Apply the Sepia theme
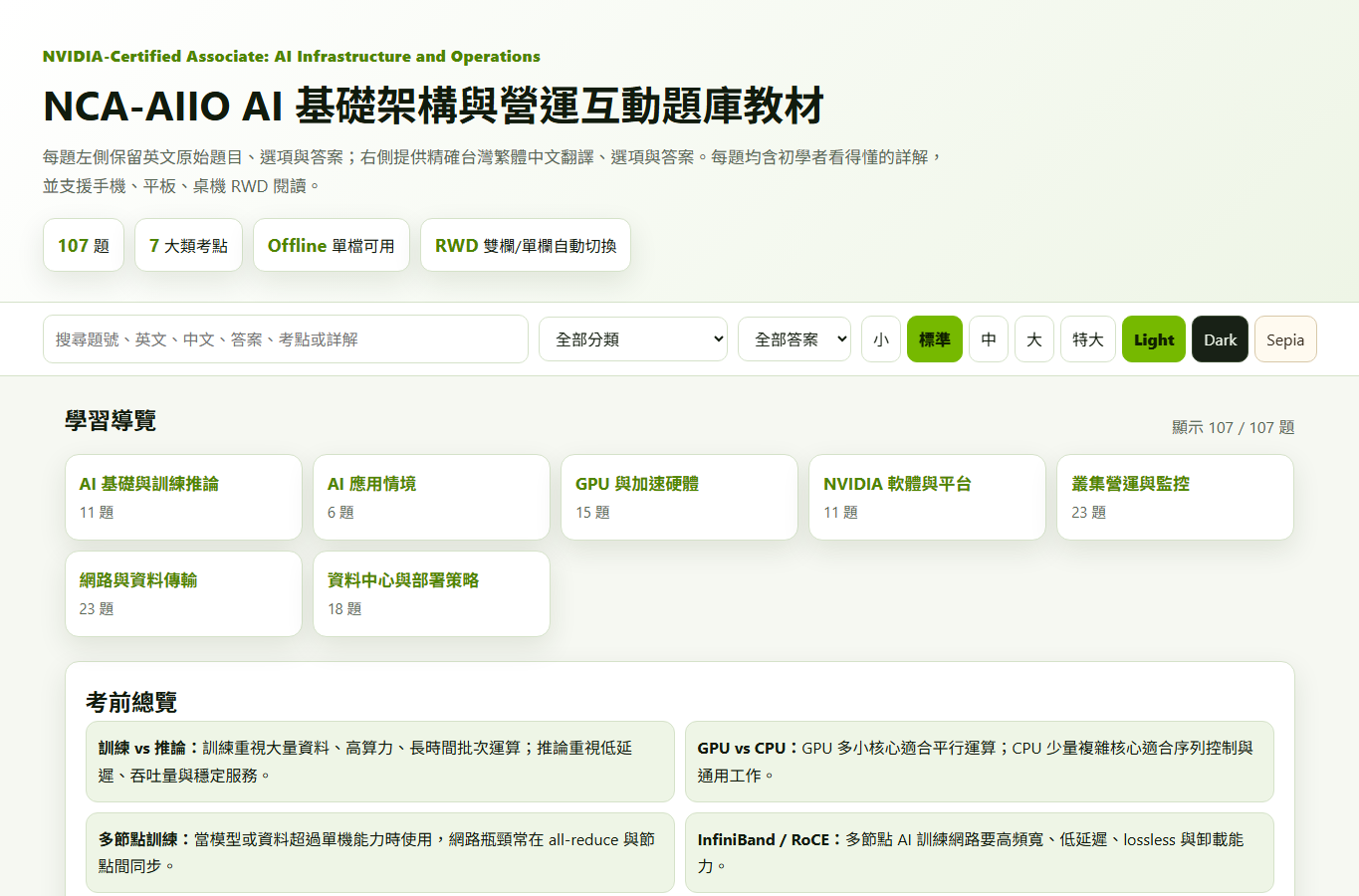Image resolution: width=1359 pixels, height=896 pixels. pyautogui.click(x=1285, y=339)
